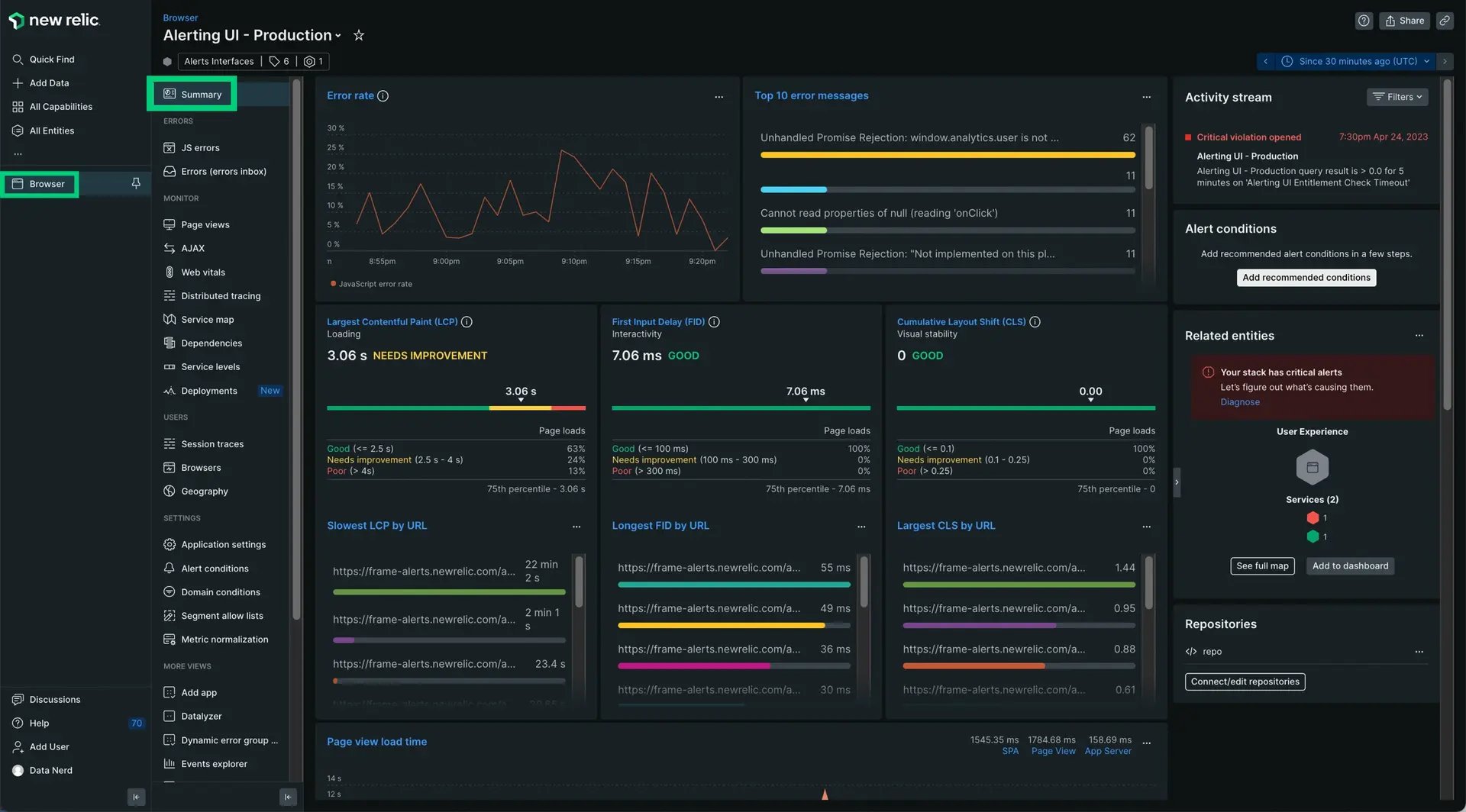The width and height of the screenshot is (1466, 812).
Task: Select the Distributed tracing icon
Action: [170, 295]
